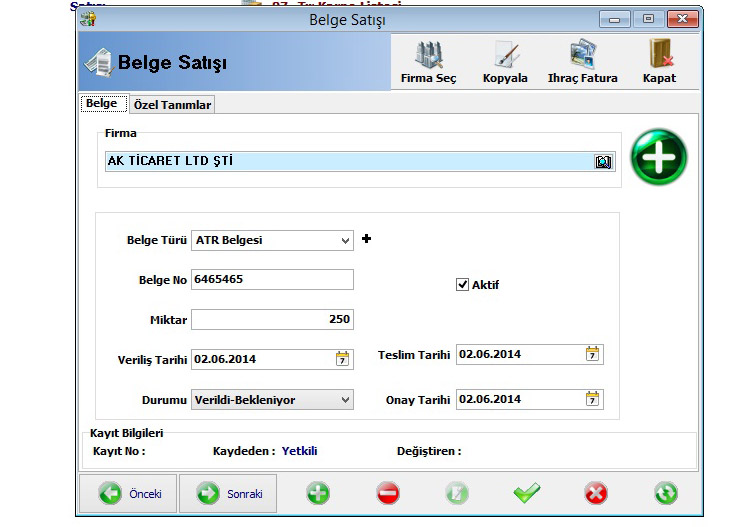750x527 pixels.
Task: Open İhraç Fatura from the toolbar
Action: (x=582, y=55)
